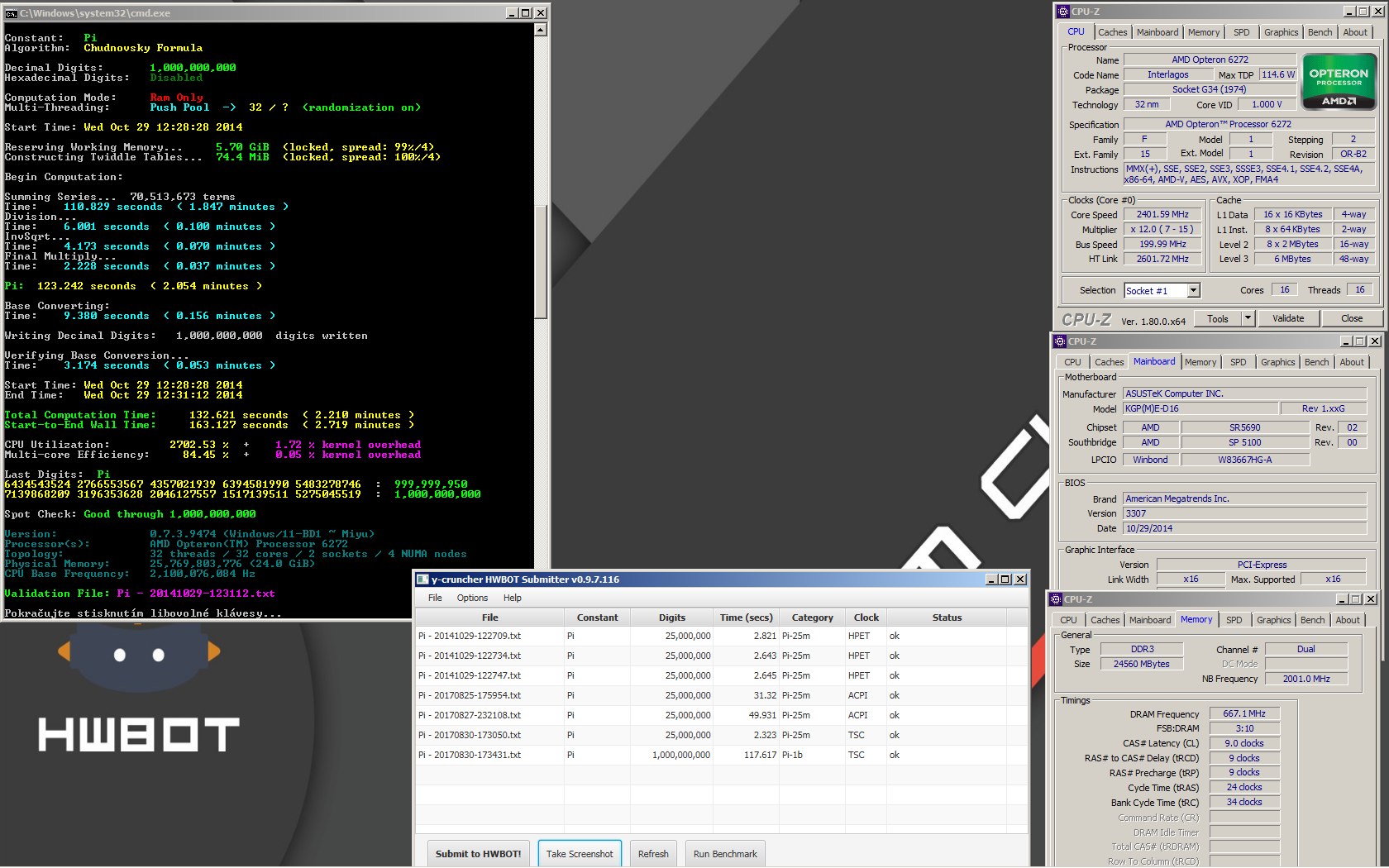Image resolution: width=1389 pixels, height=868 pixels.
Task: Click Run Benchmark button
Action: (x=725, y=854)
